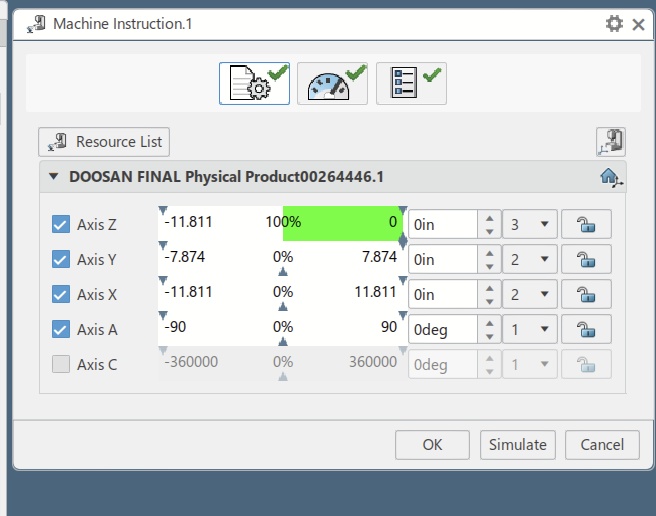Viewport: 656px width, 516px height.
Task: Click the Axis Z minimum limit -11.811
Action: tap(188, 222)
